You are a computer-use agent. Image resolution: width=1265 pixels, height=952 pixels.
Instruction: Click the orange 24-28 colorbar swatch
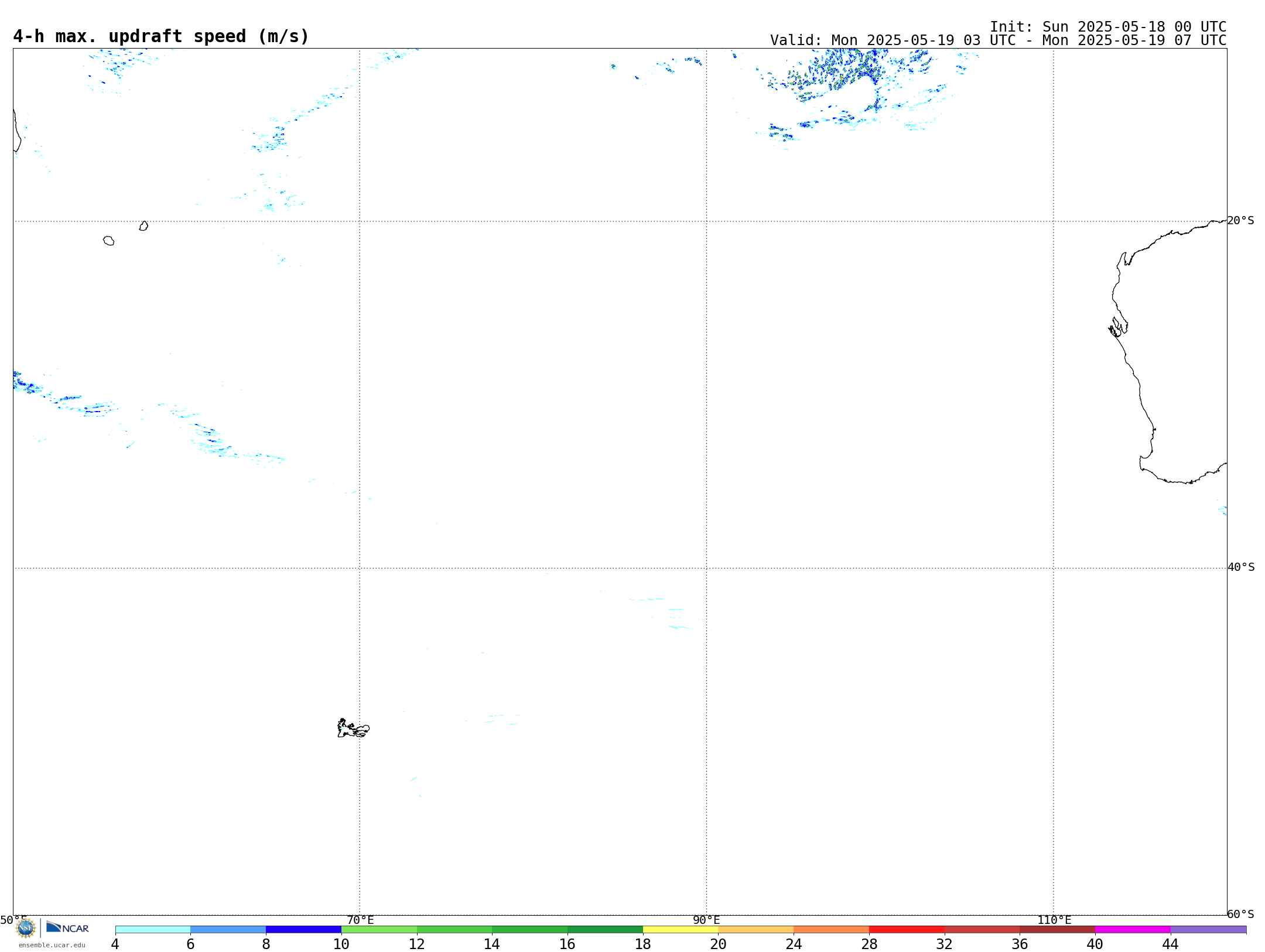(831, 930)
